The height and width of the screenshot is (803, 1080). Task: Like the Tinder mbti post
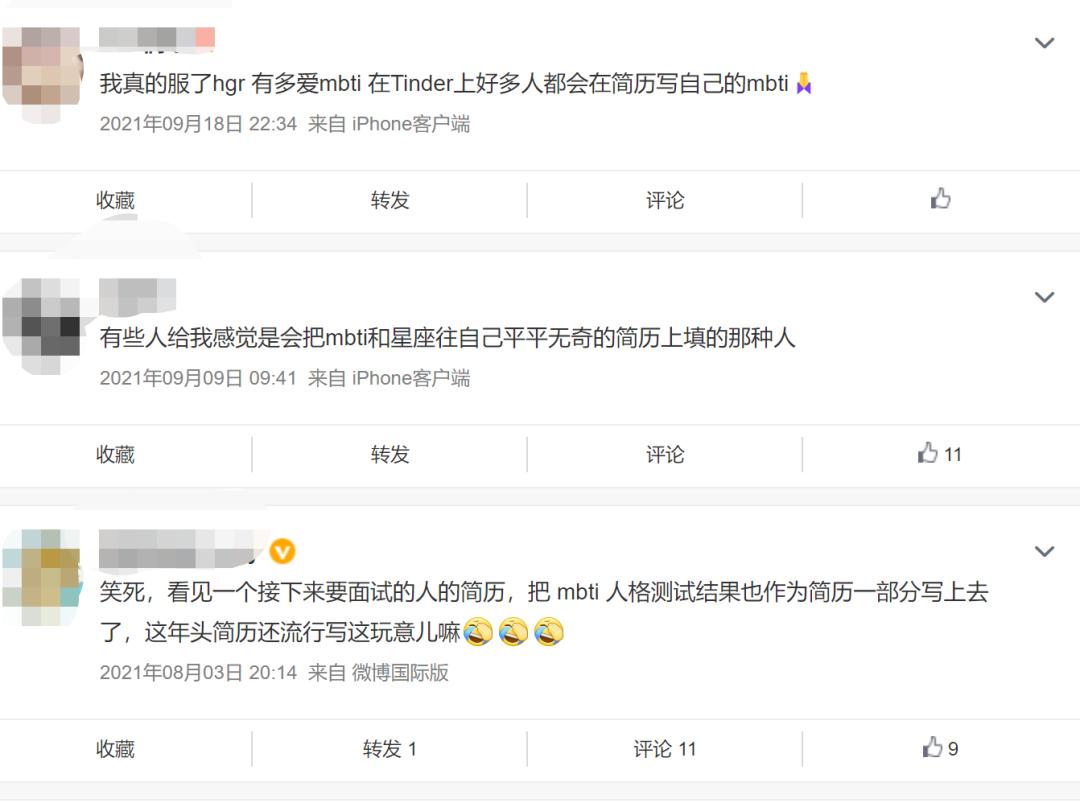point(940,199)
